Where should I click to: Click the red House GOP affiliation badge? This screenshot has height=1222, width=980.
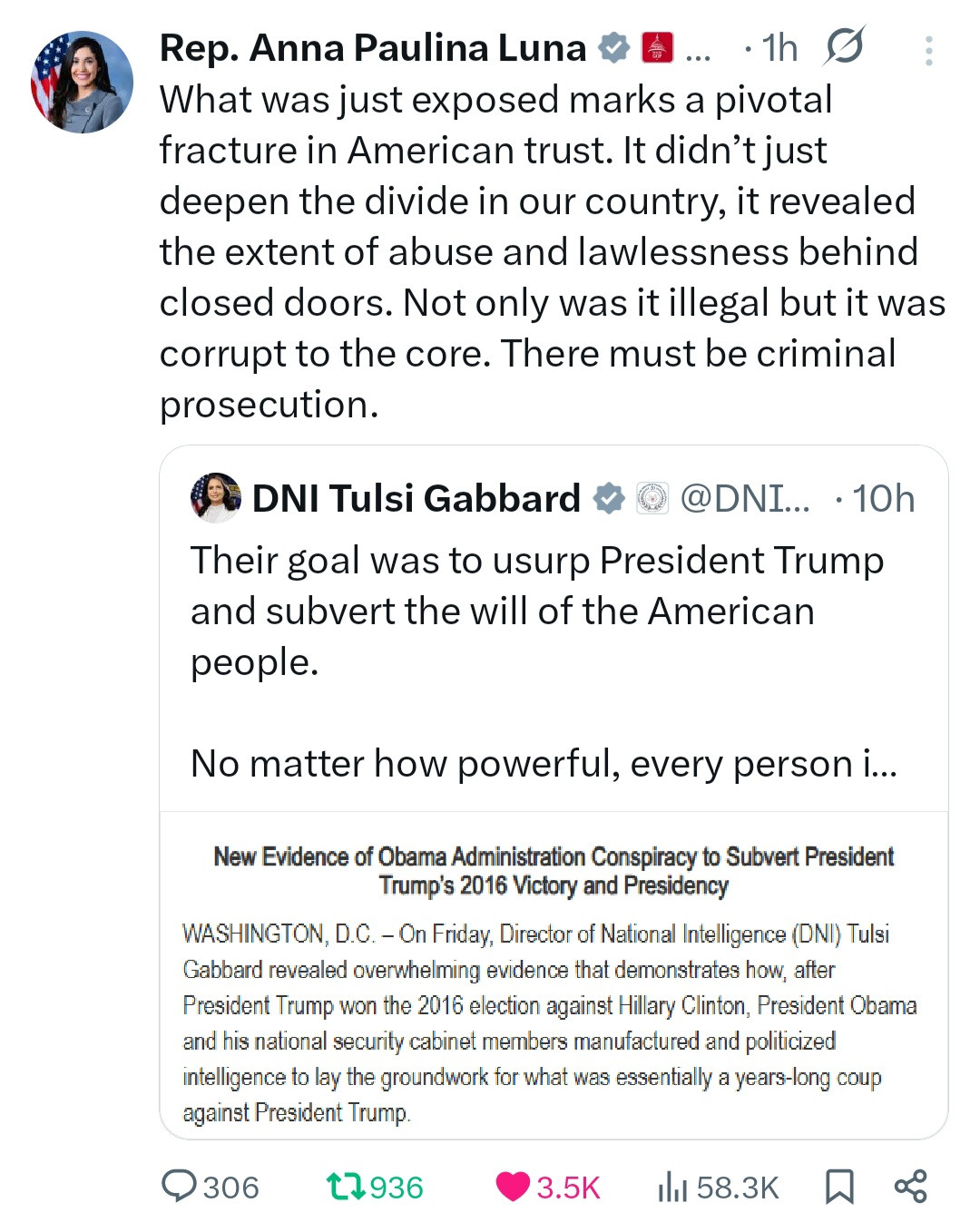[x=657, y=48]
